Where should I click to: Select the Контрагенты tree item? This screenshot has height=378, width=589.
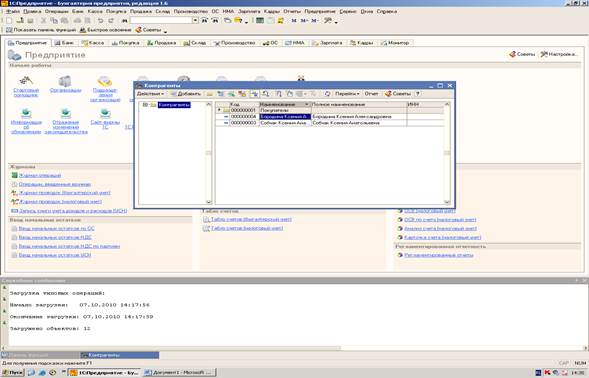coord(174,105)
